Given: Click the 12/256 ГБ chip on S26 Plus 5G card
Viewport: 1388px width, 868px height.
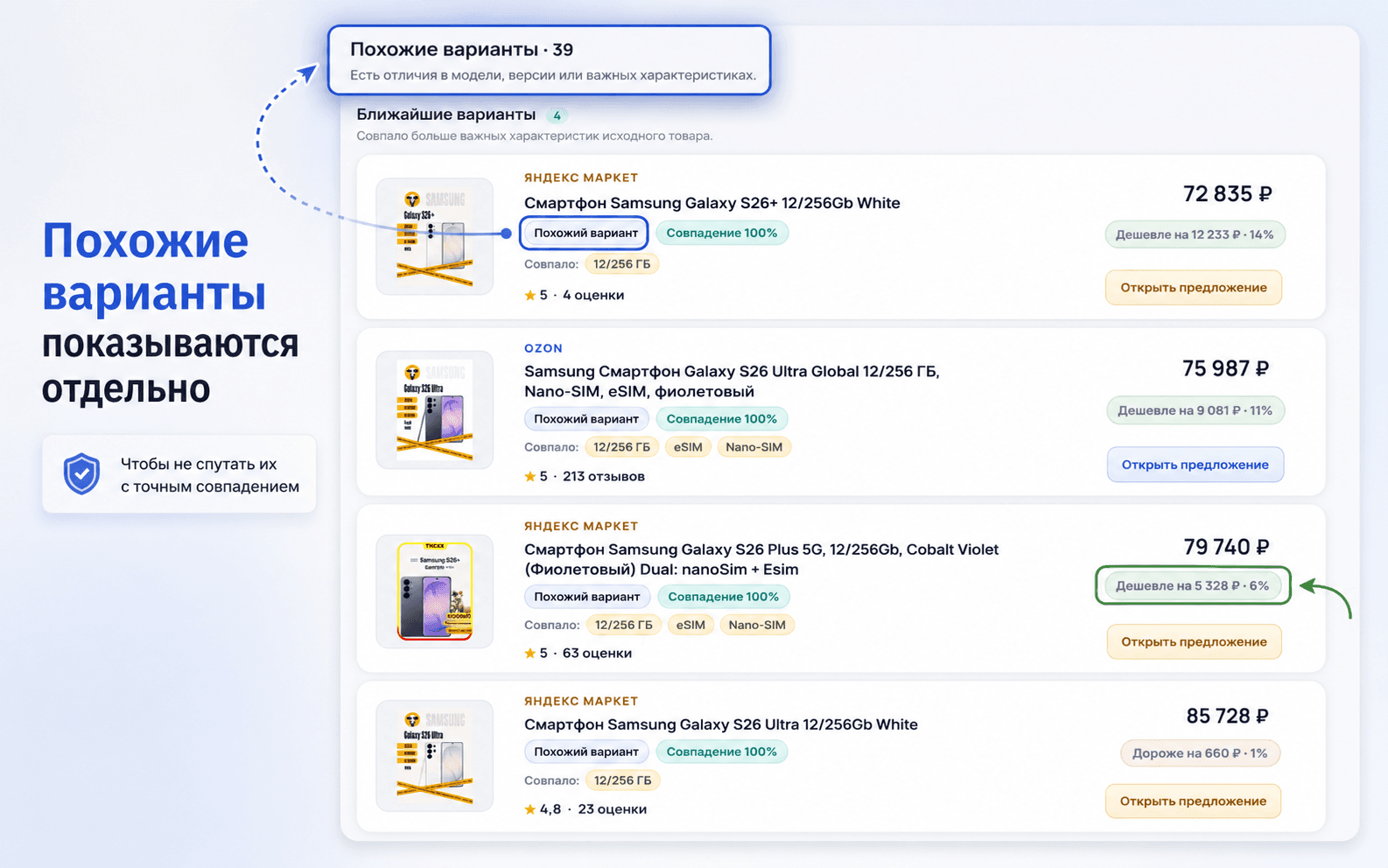Looking at the screenshot, I should coord(624,625).
